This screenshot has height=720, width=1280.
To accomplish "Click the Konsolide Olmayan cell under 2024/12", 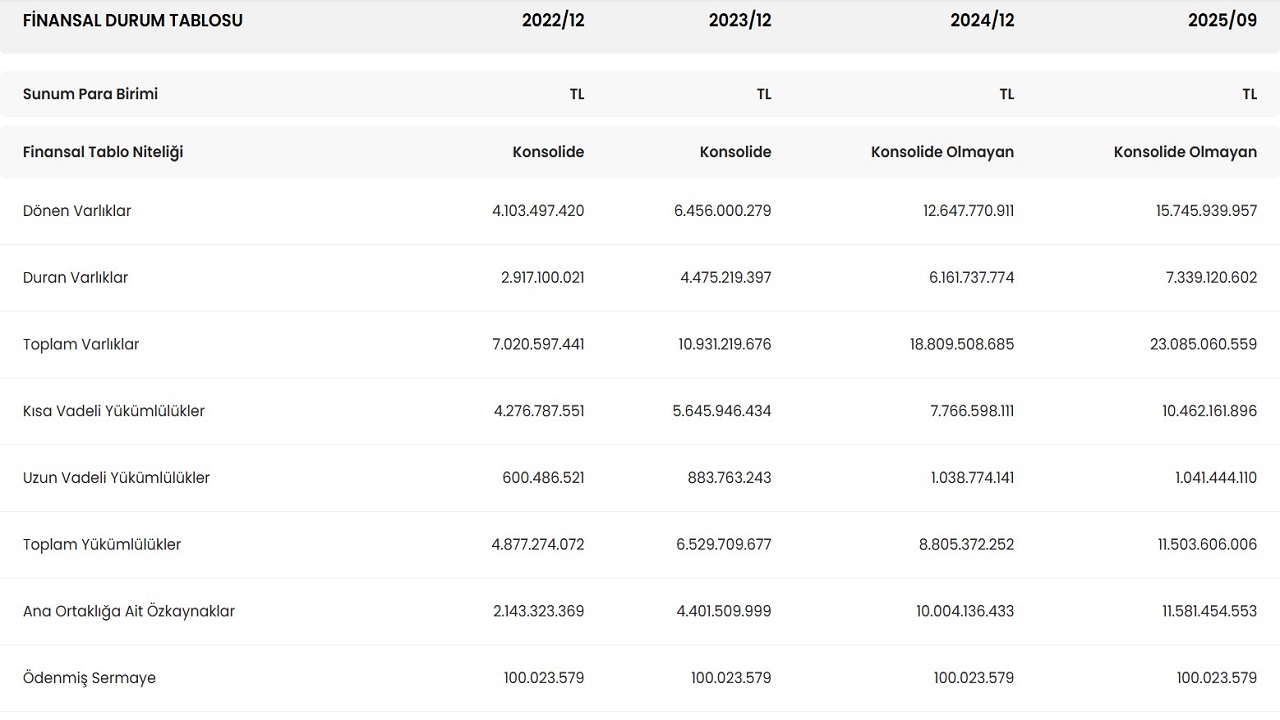I will [x=942, y=152].
